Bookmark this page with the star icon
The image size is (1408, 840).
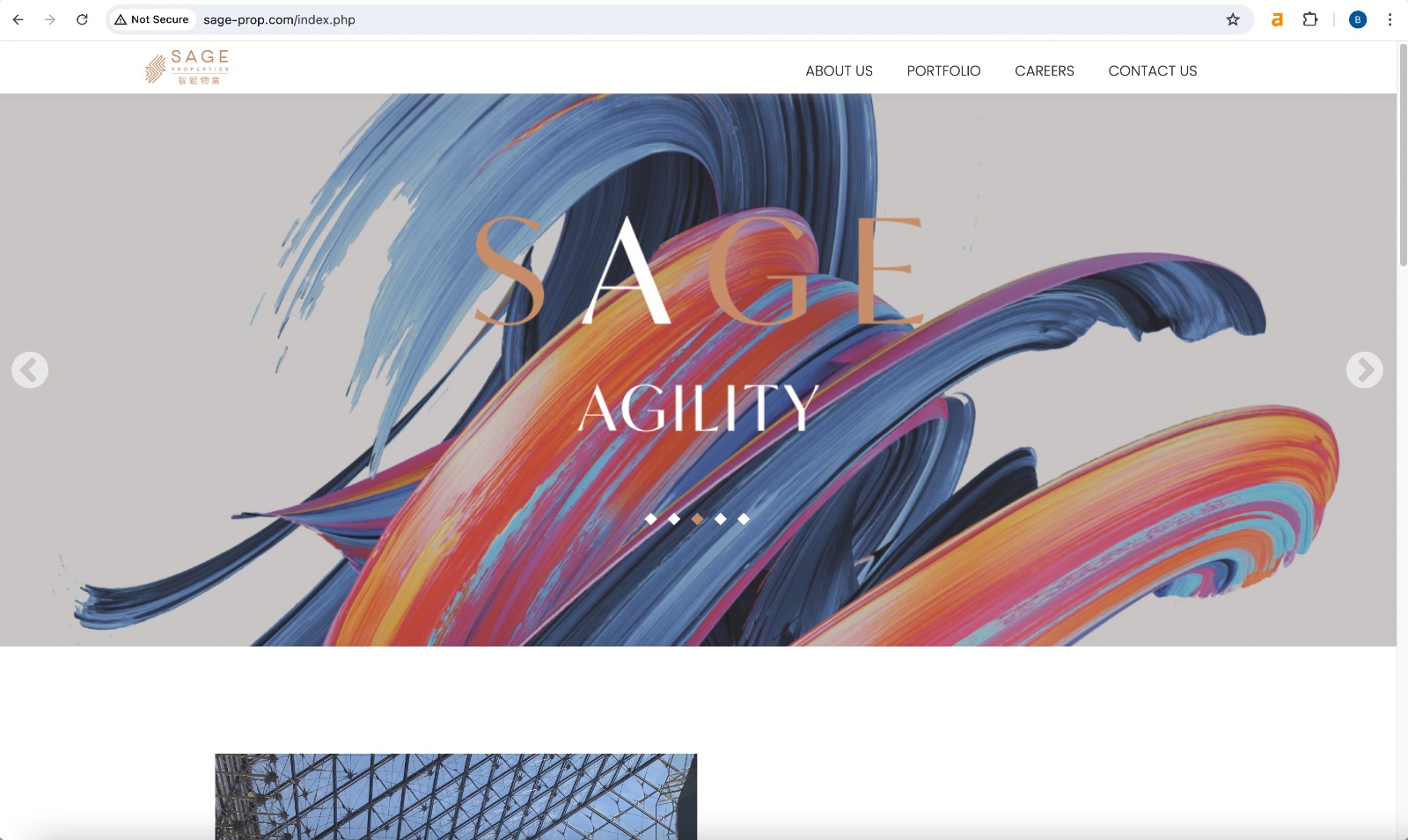pyautogui.click(x=1233, y=19)
